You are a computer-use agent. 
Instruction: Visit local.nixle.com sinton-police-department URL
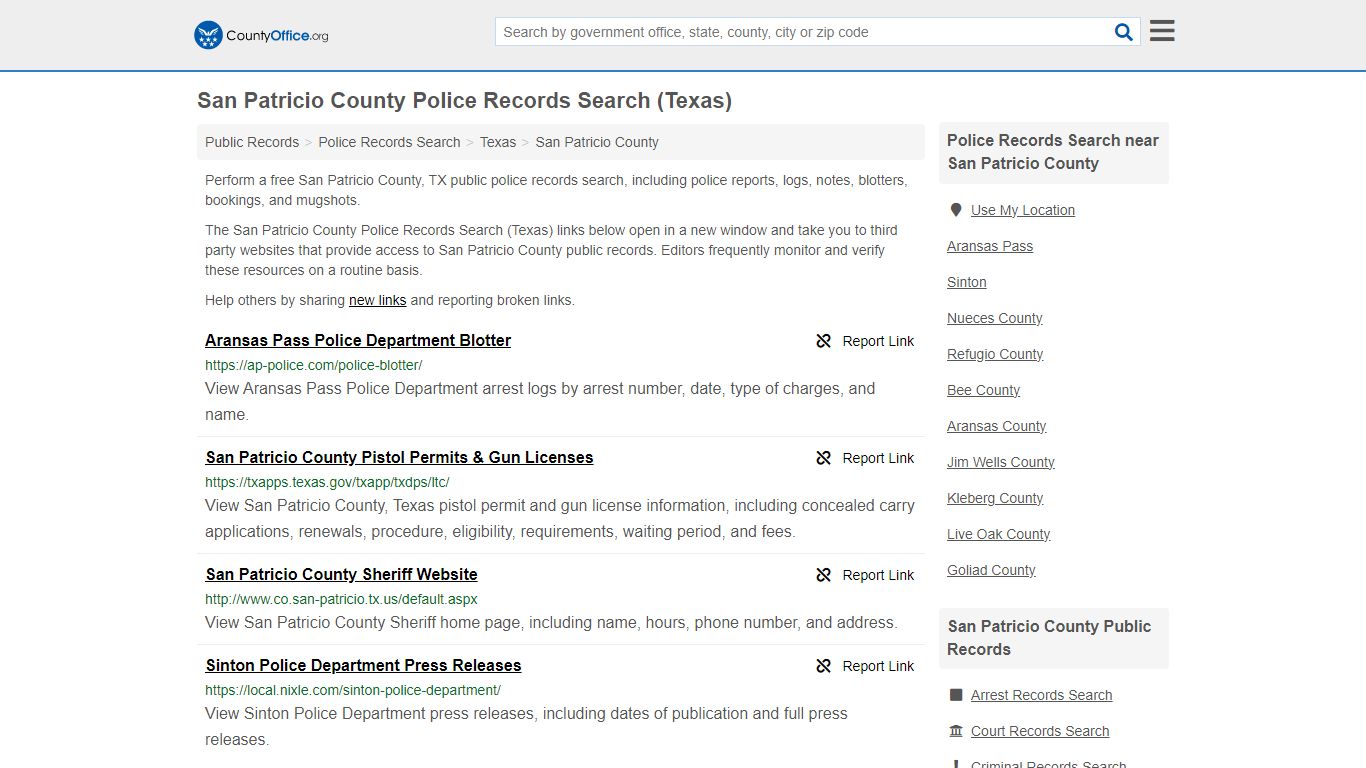pos(353,690)
